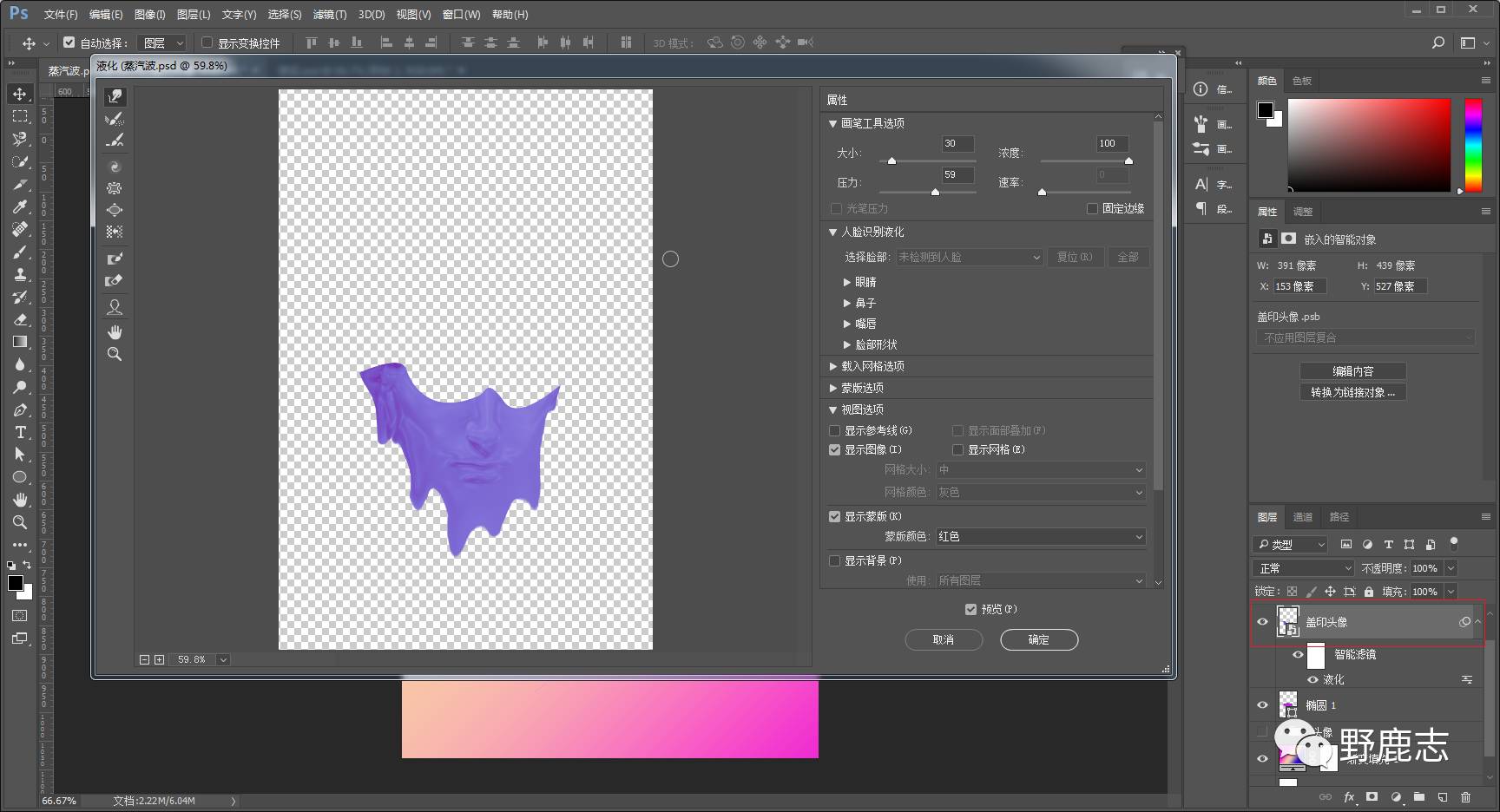Select the Twirl Clockwise tool in Liquify
Screen dimensions: 1500x812
115,167
